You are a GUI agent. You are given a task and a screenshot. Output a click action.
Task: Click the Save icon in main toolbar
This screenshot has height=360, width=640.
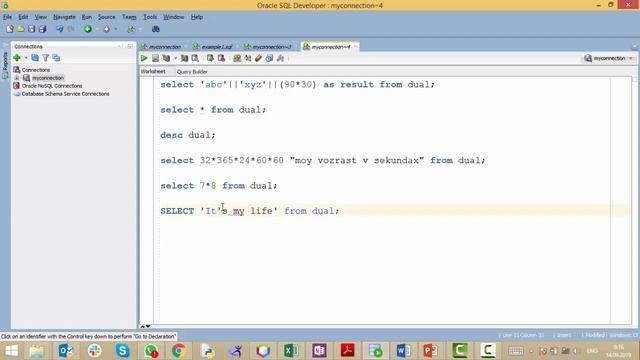point(31,29)
